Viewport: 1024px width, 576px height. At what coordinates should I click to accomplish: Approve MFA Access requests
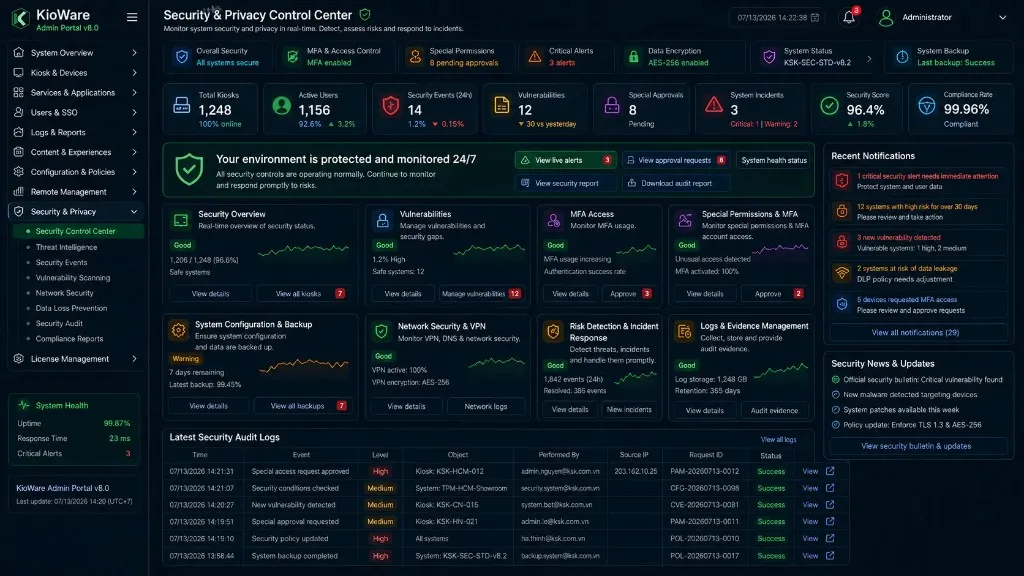(630, 294)
